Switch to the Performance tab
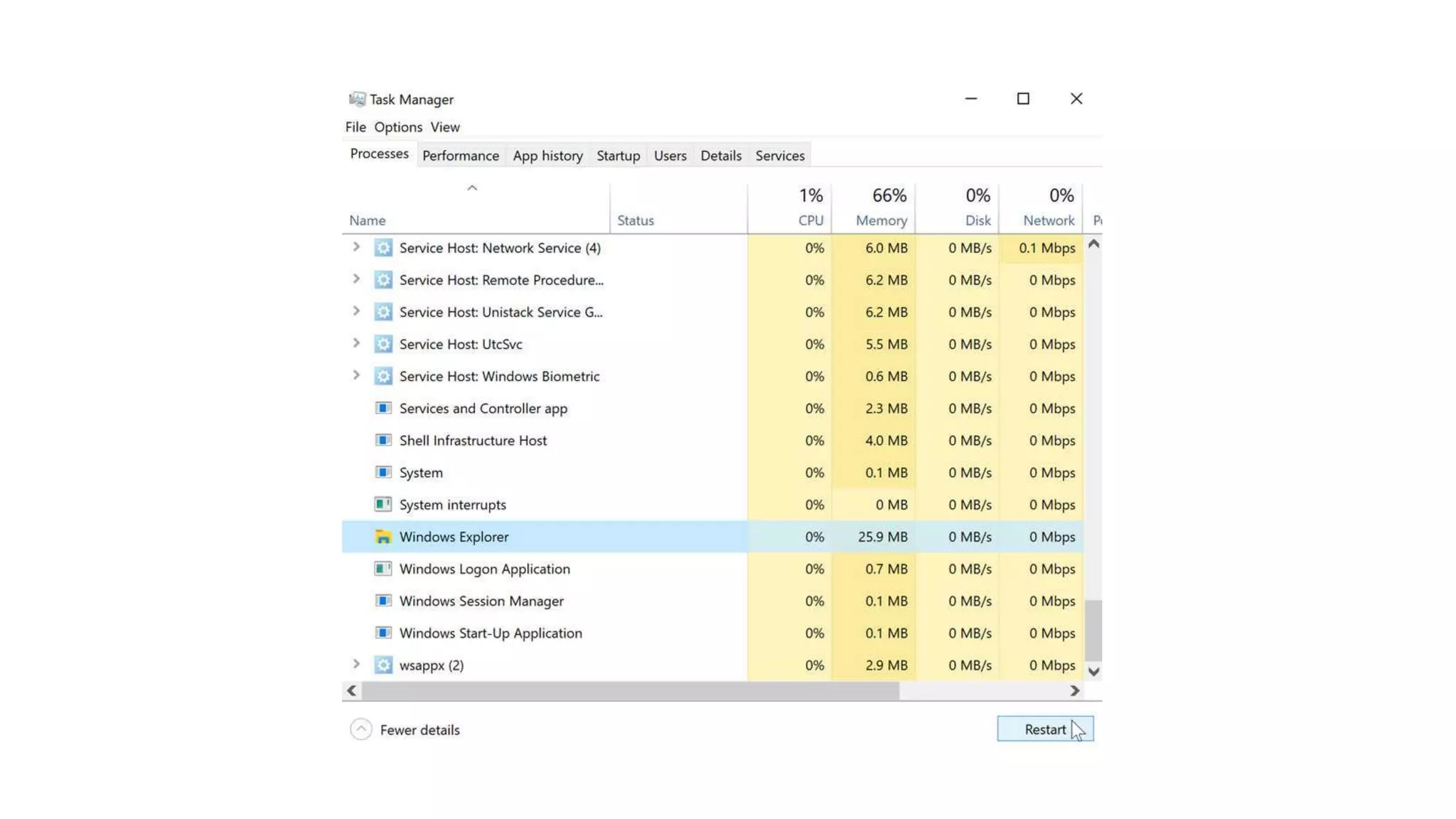The height and width of the screenshot is (819, 1456). pos(461,156)
